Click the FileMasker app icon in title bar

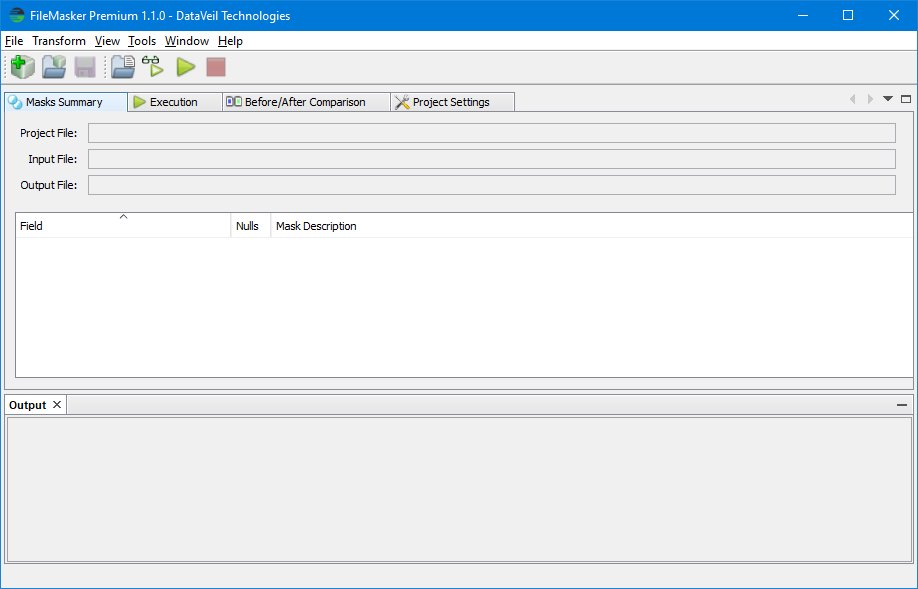click(17, 15)
